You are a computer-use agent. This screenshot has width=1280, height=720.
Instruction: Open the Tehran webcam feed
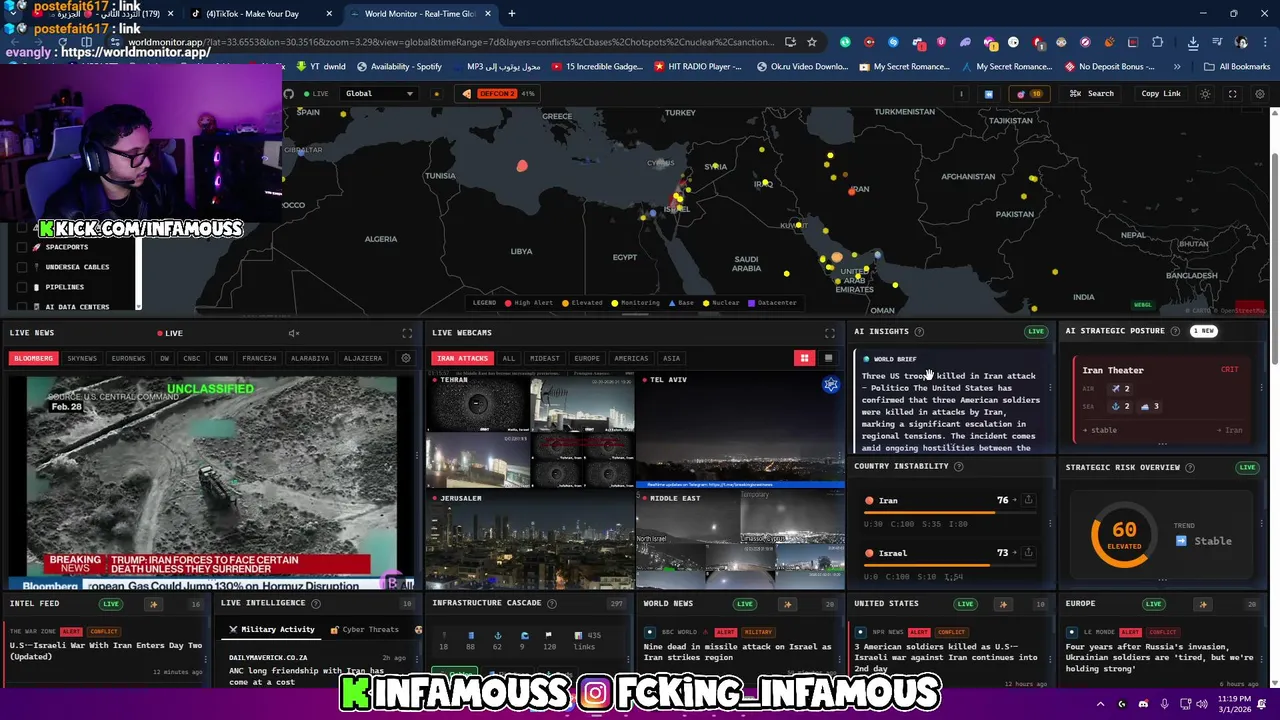tap(529, 430)
